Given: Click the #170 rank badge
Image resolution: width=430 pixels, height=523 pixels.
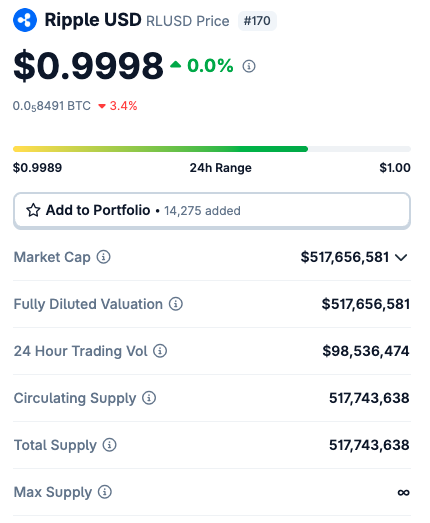Looking at the screenshot, I should point(257,21).
